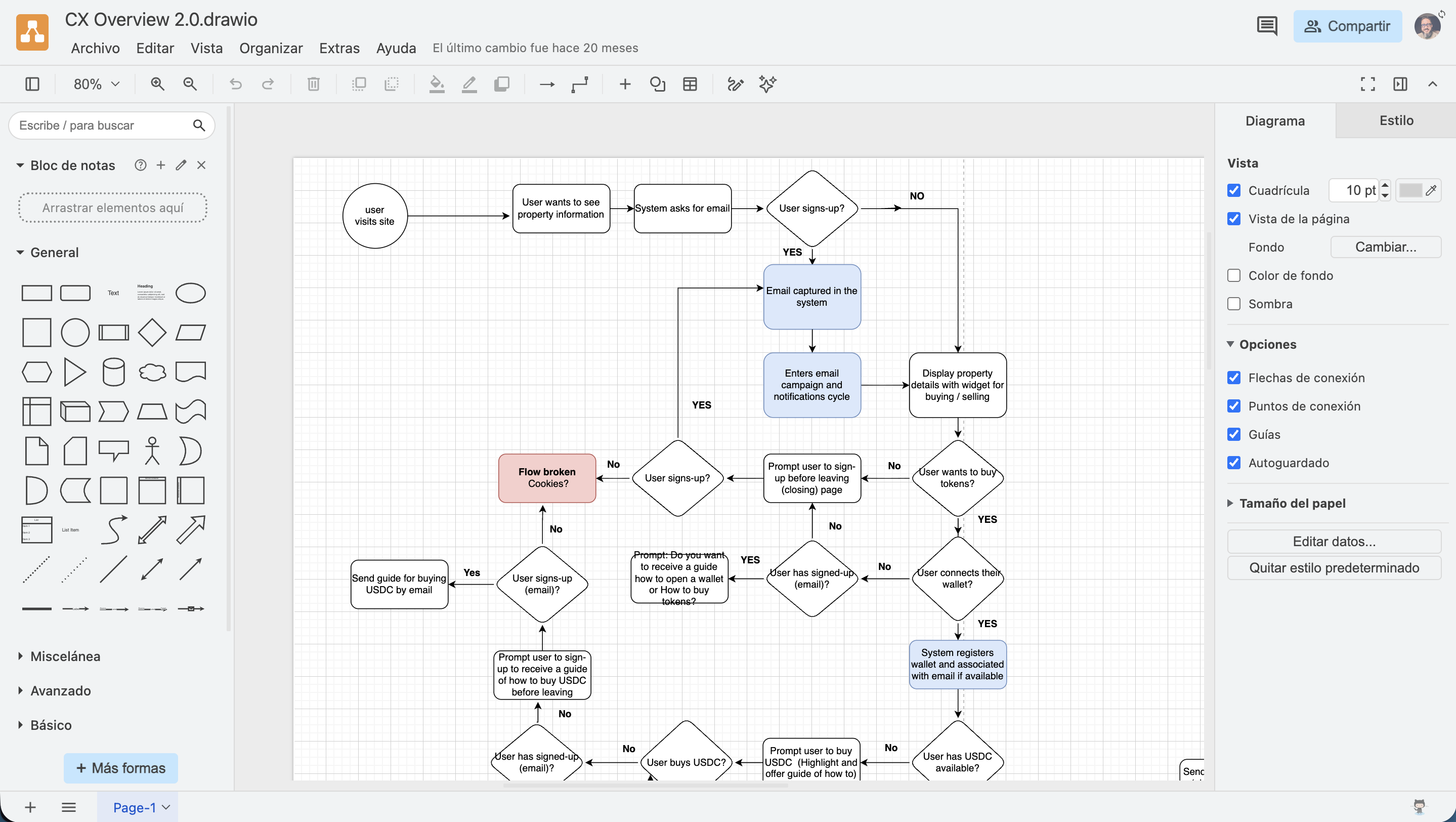The height and width of the screenshot is (822, 1456).
Task: Click the shape search input field
Action: pos(111,126)
